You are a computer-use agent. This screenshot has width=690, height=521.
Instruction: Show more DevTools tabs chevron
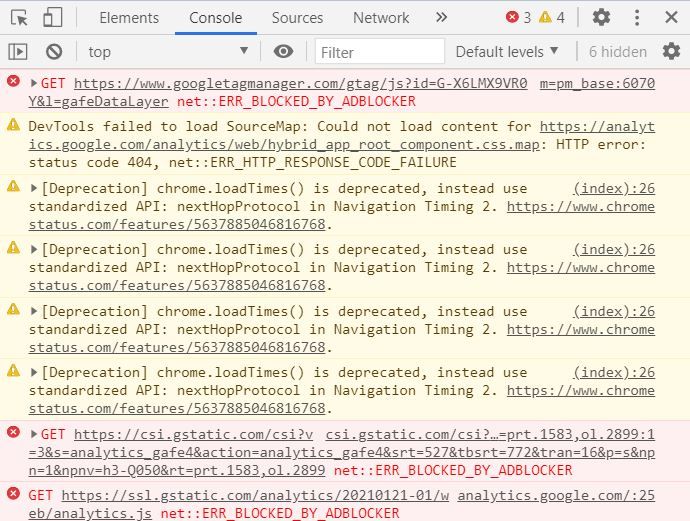point(441,18)
